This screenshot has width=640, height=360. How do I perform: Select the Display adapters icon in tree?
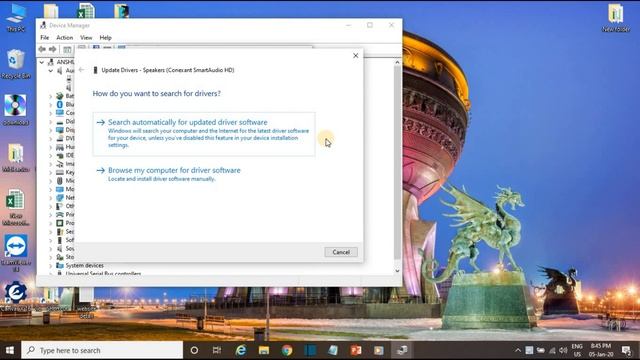tap(60, 130)
